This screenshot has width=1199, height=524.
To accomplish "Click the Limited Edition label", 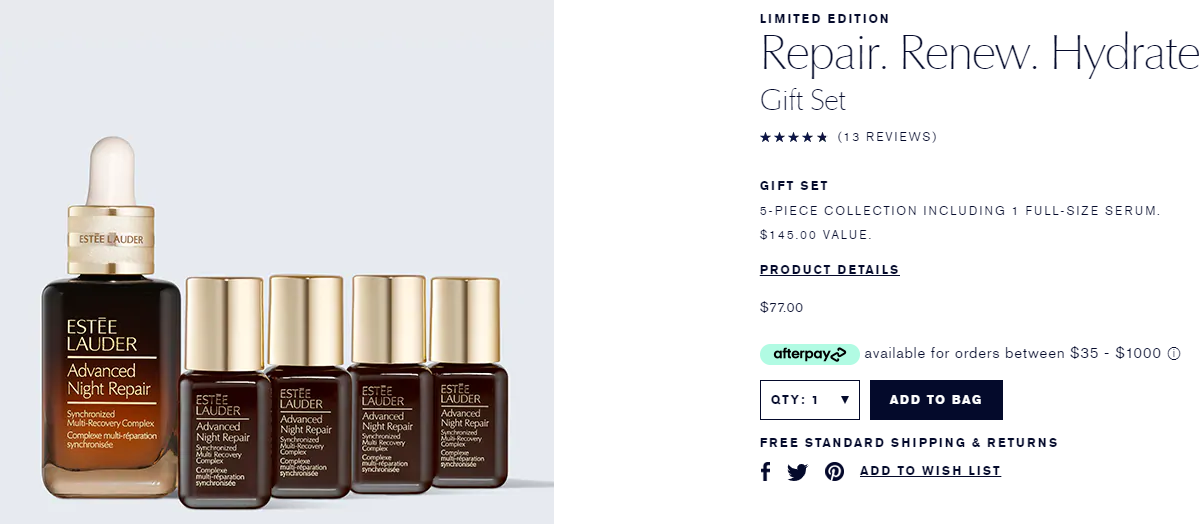I will point(825,18).
